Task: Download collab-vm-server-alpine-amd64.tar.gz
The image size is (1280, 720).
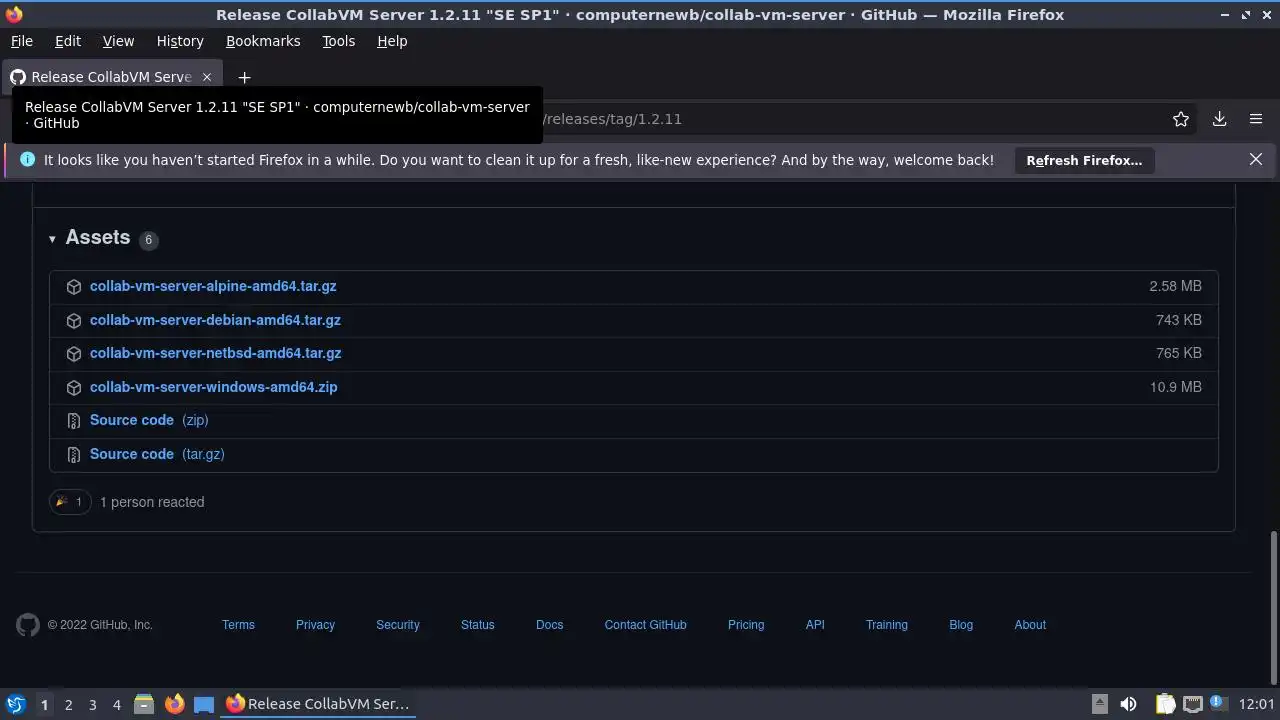Action: 213,286
